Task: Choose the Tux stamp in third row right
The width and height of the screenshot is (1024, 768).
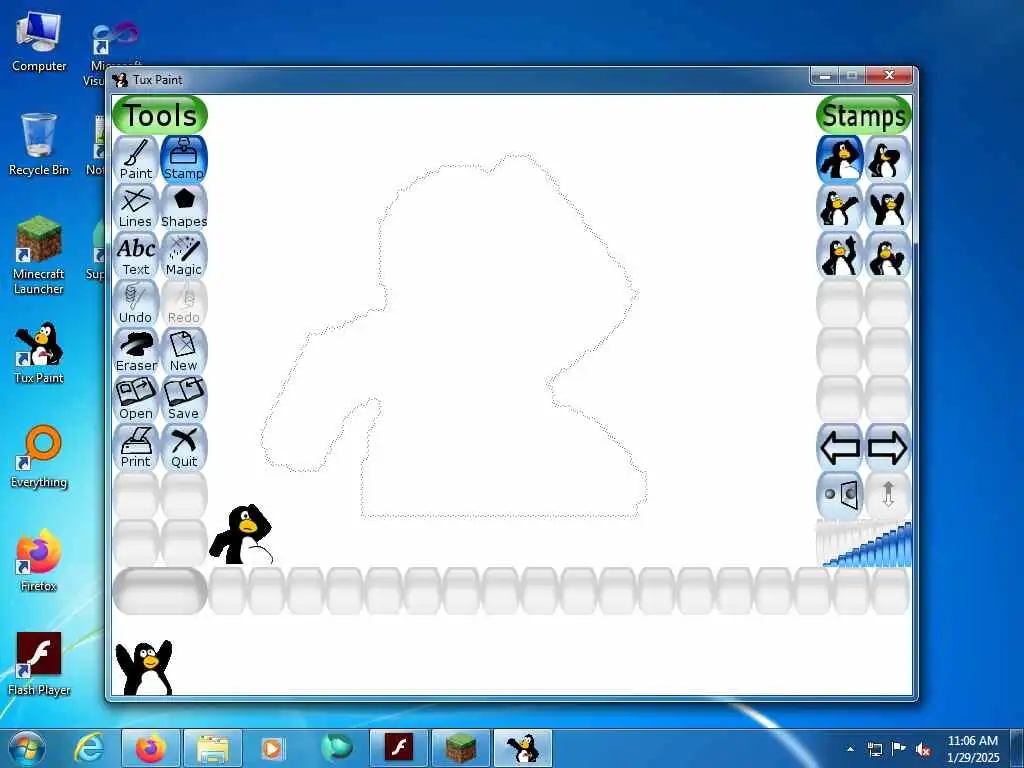Action: point(888,255)
